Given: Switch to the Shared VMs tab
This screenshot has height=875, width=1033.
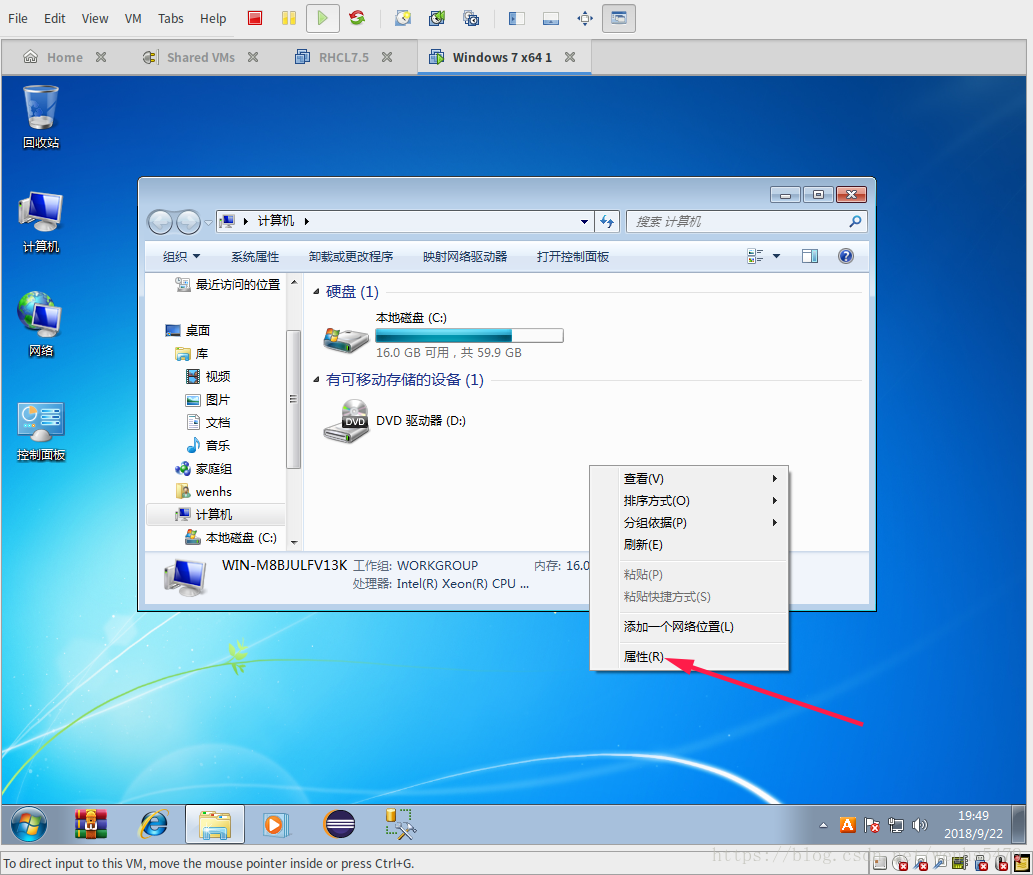Looking at the screenshot, I should tap(200, 57).
